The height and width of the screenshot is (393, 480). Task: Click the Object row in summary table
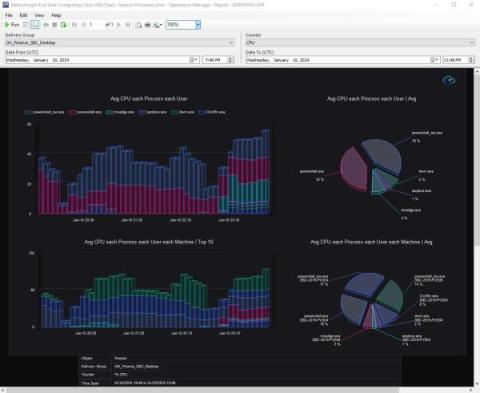[240, 358]
